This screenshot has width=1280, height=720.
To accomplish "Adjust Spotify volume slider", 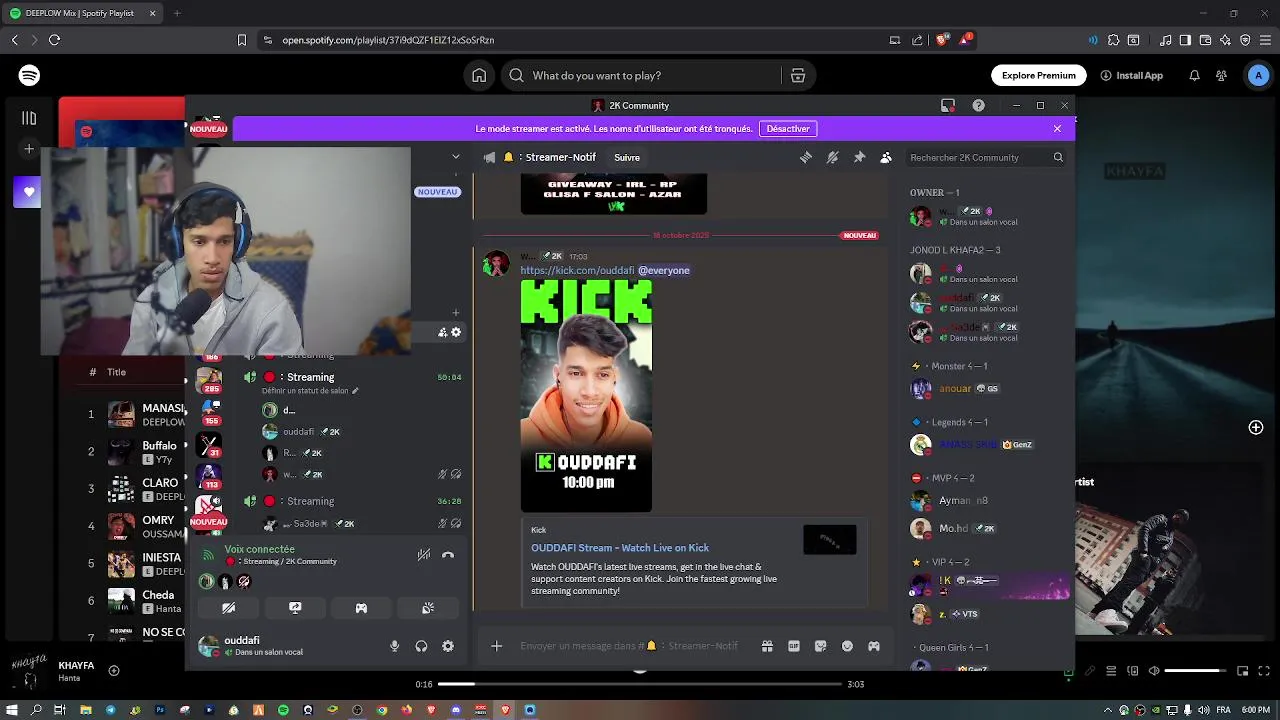I will (1196, 671).
